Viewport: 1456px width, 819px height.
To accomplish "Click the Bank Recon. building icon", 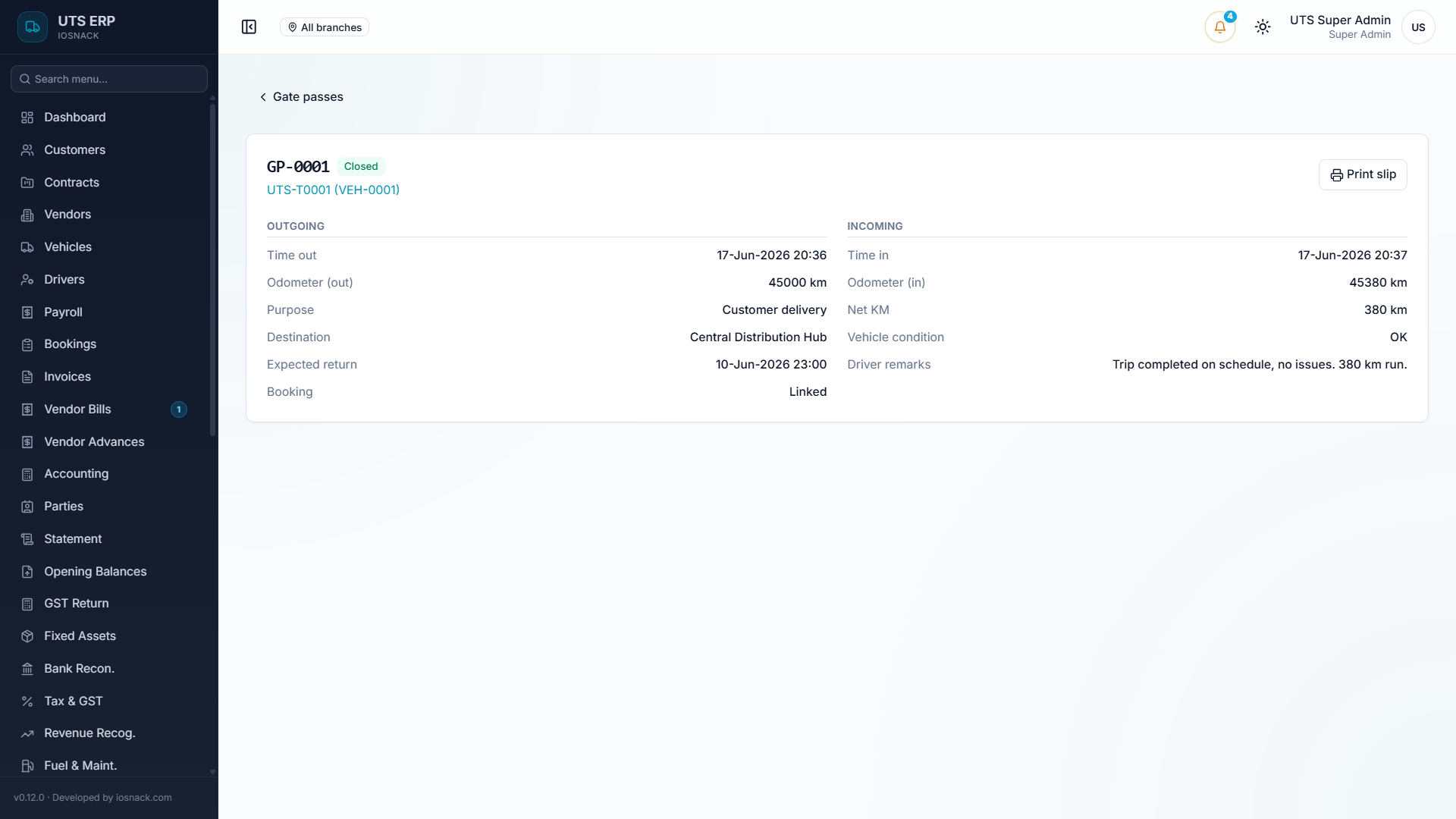I will 27,669.
